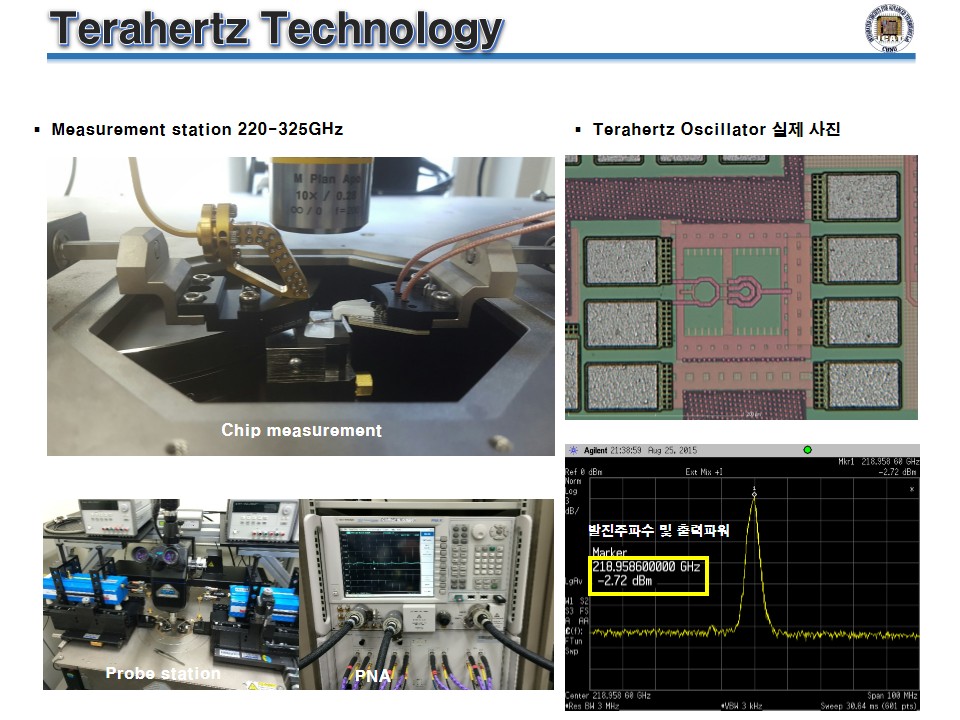Click the Measurement station 220-325GHz bullet text

click(197, 129)
